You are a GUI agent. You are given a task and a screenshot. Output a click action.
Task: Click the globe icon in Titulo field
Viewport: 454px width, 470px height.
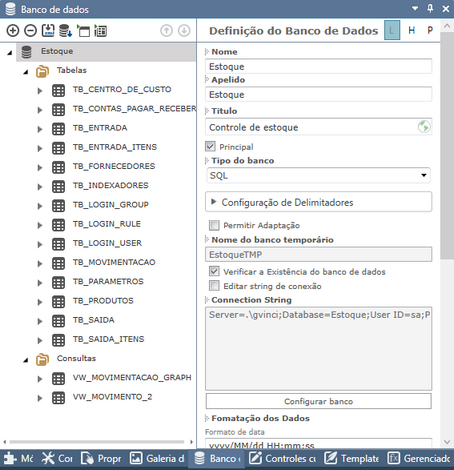click(424, 127)
